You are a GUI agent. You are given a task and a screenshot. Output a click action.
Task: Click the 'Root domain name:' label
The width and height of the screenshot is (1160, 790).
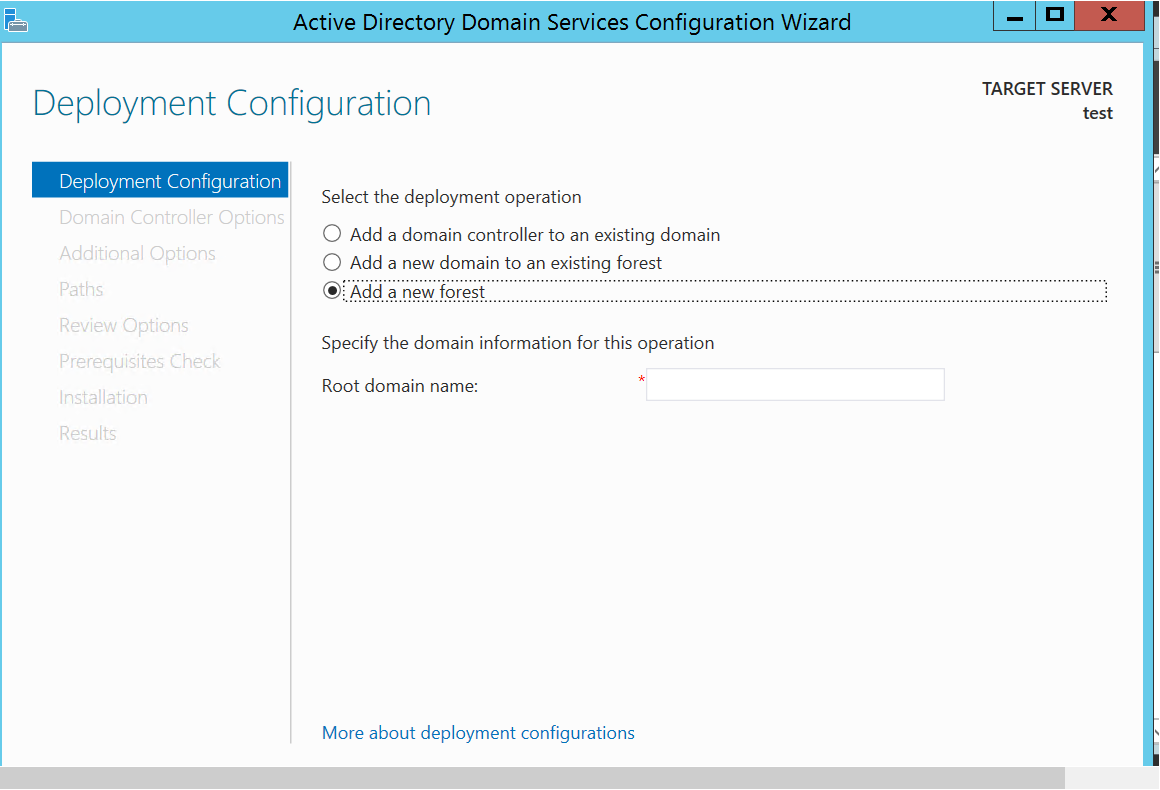399,386
